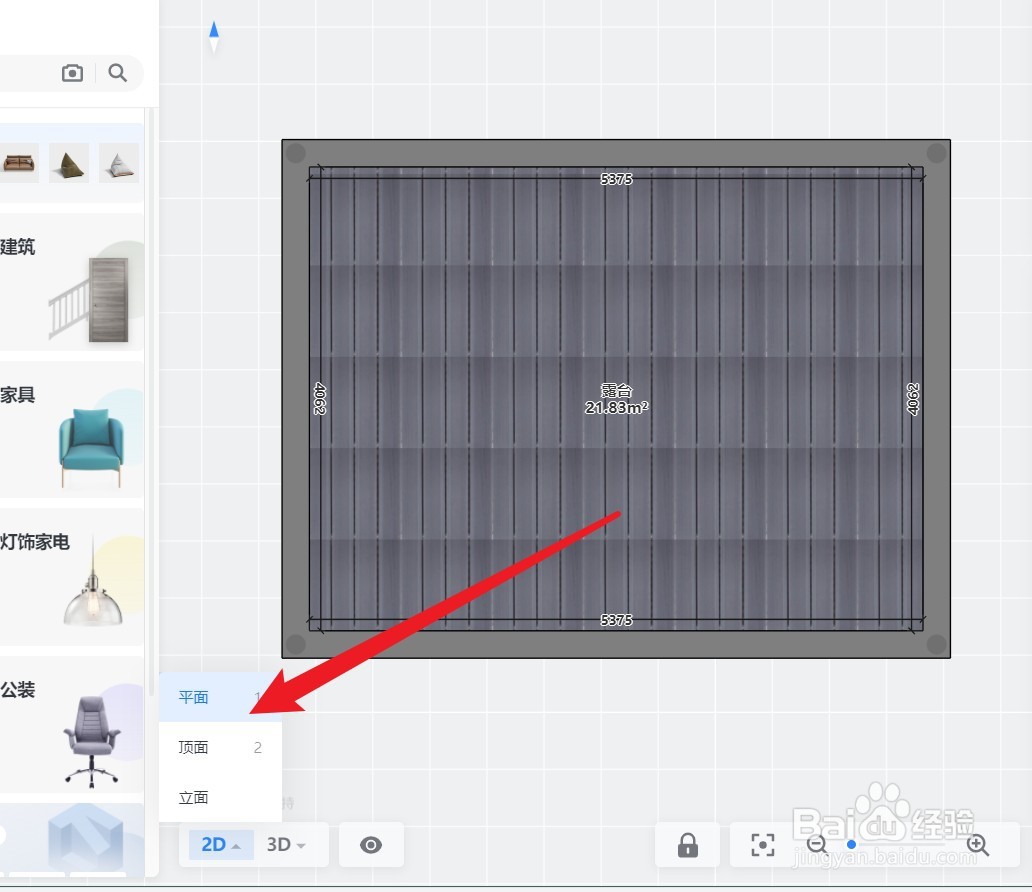Open image search via camera icon
The width and height of the screenshot is (1032, 892).
72,72
